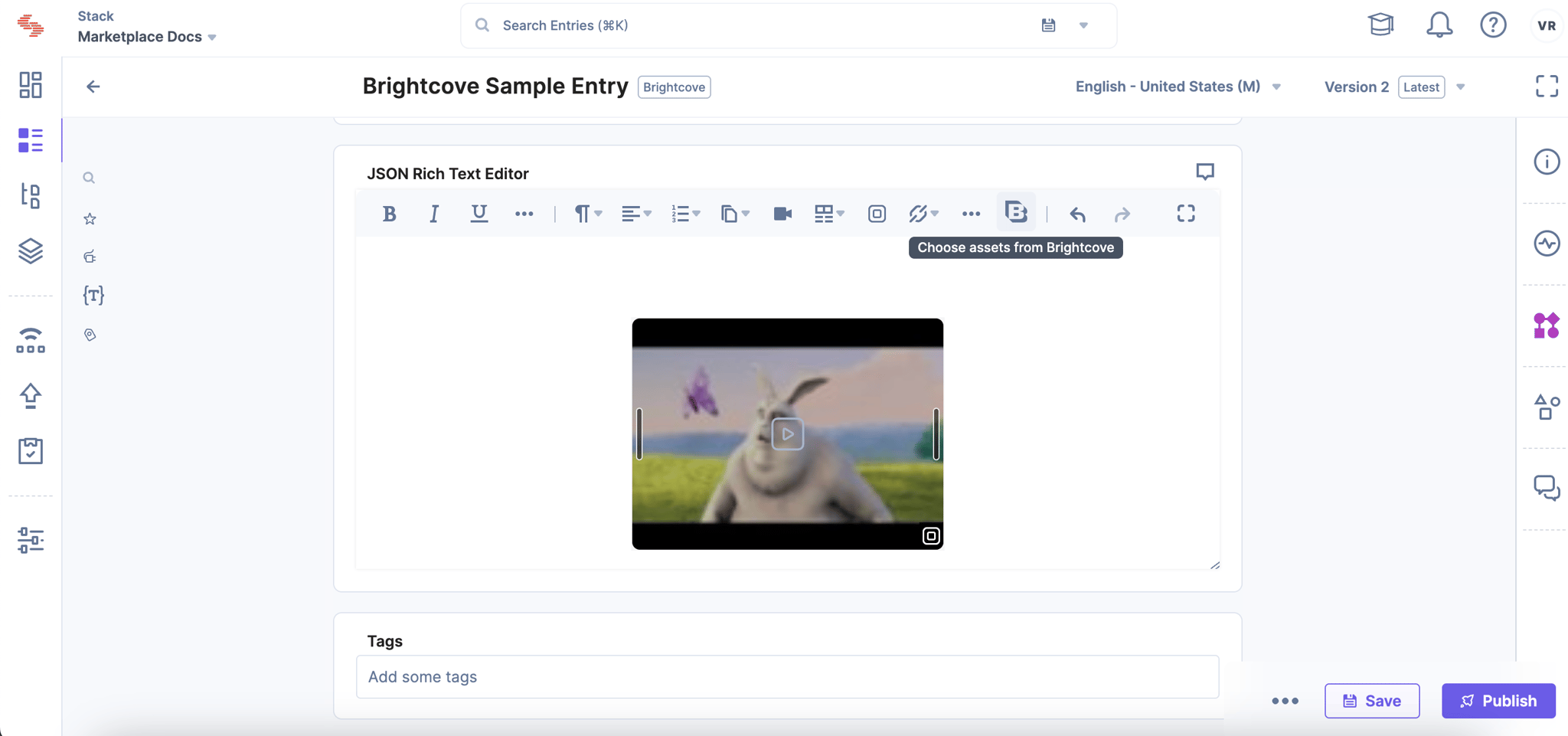The width and height of the screenshot is (1568, 736).
Task: Open more text formatting options ellipsis
Action: [524, 214]
